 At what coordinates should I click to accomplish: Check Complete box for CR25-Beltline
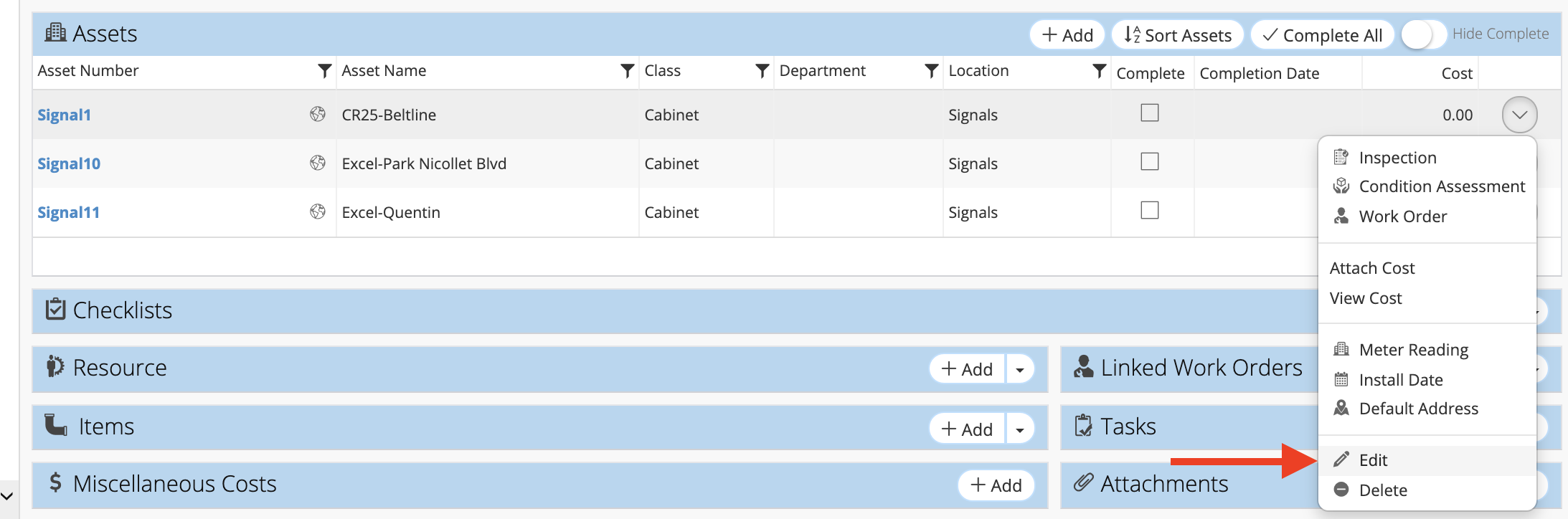[1150, 113]
